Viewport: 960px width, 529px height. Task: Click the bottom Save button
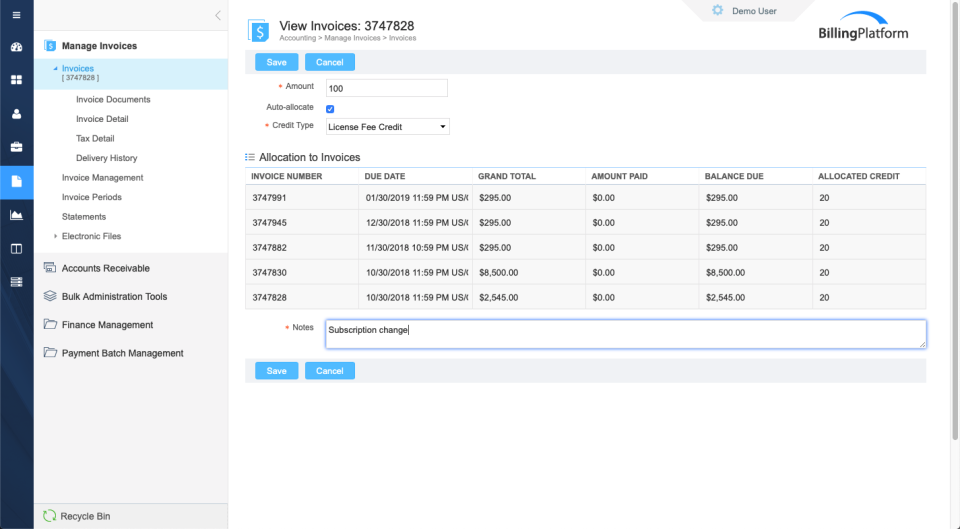point(277,370)
